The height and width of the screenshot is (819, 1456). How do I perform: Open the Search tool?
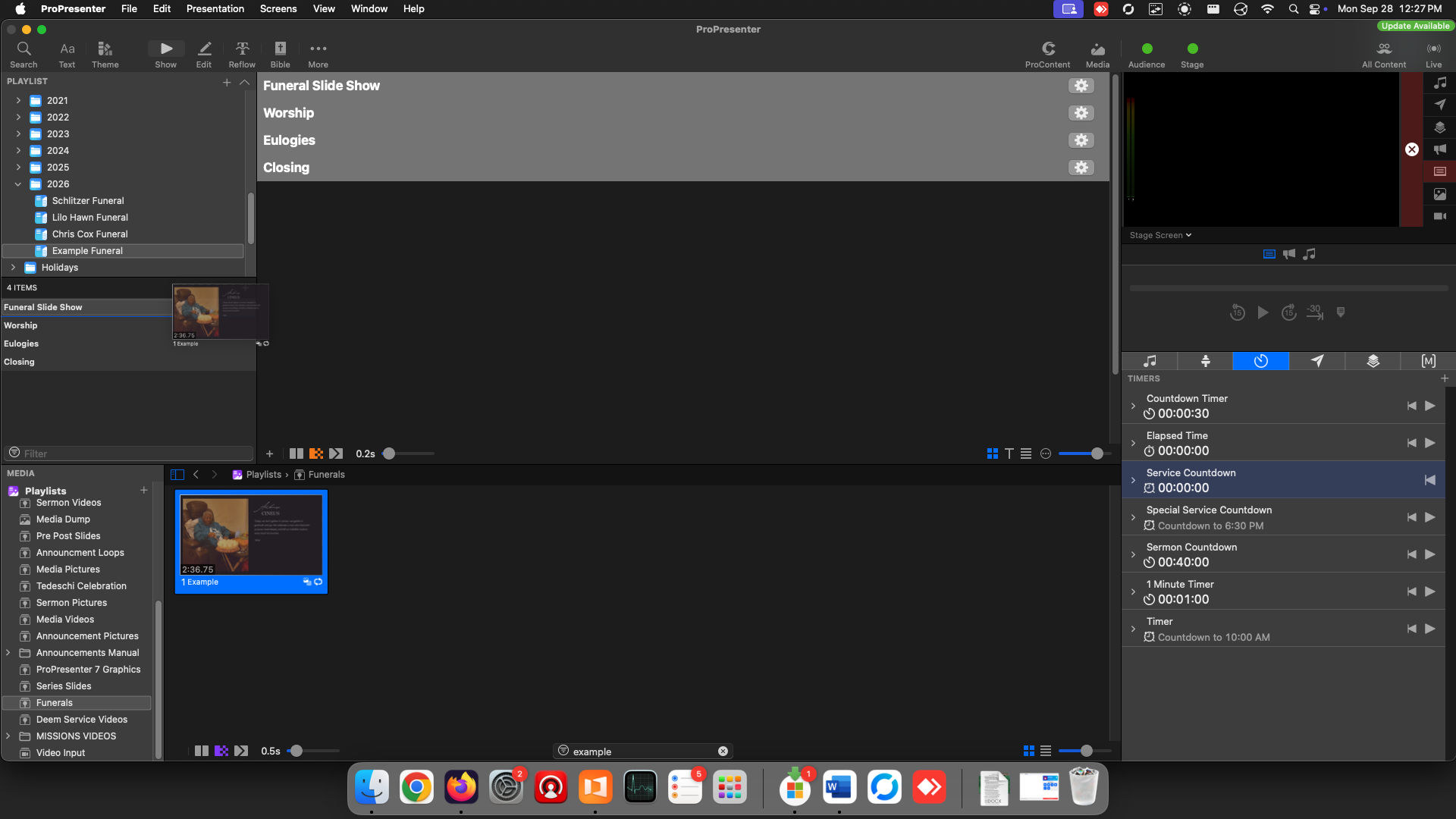click(x=24, y=55)
